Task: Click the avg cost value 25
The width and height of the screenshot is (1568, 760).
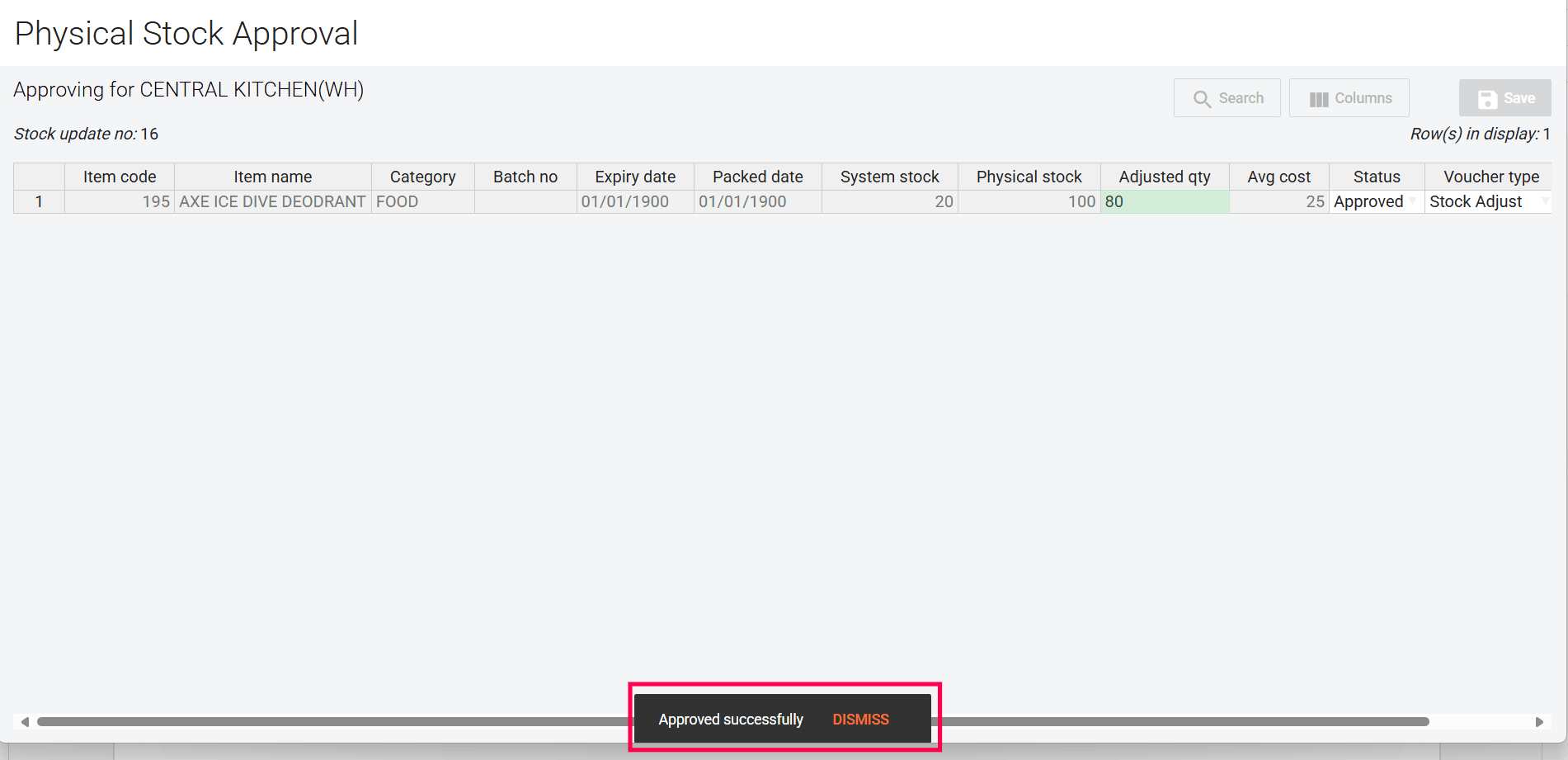Action: point(1279,202)
